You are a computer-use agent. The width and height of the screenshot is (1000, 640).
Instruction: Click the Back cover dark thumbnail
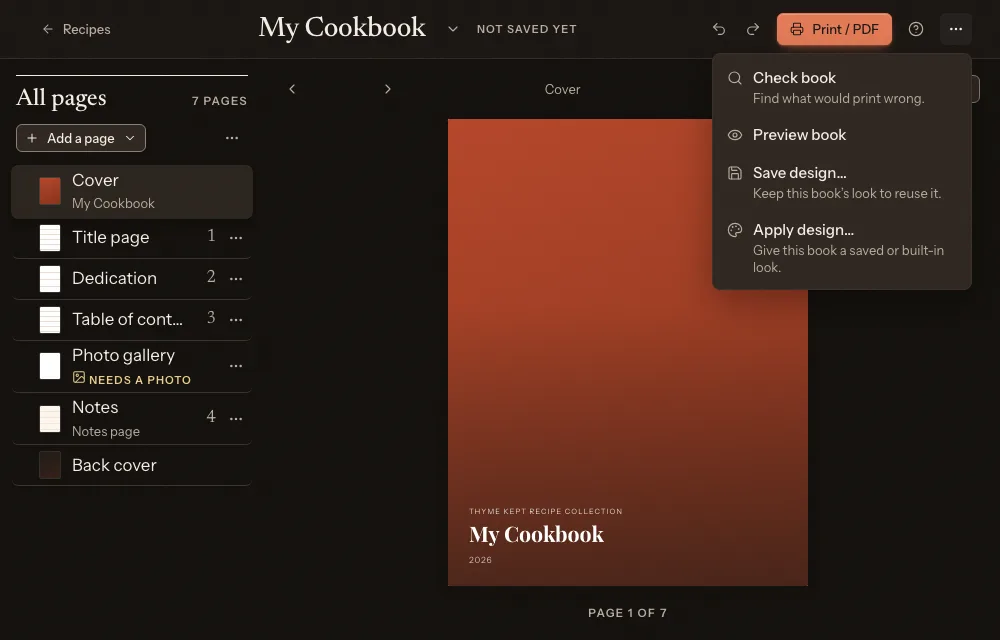(50, 465)
